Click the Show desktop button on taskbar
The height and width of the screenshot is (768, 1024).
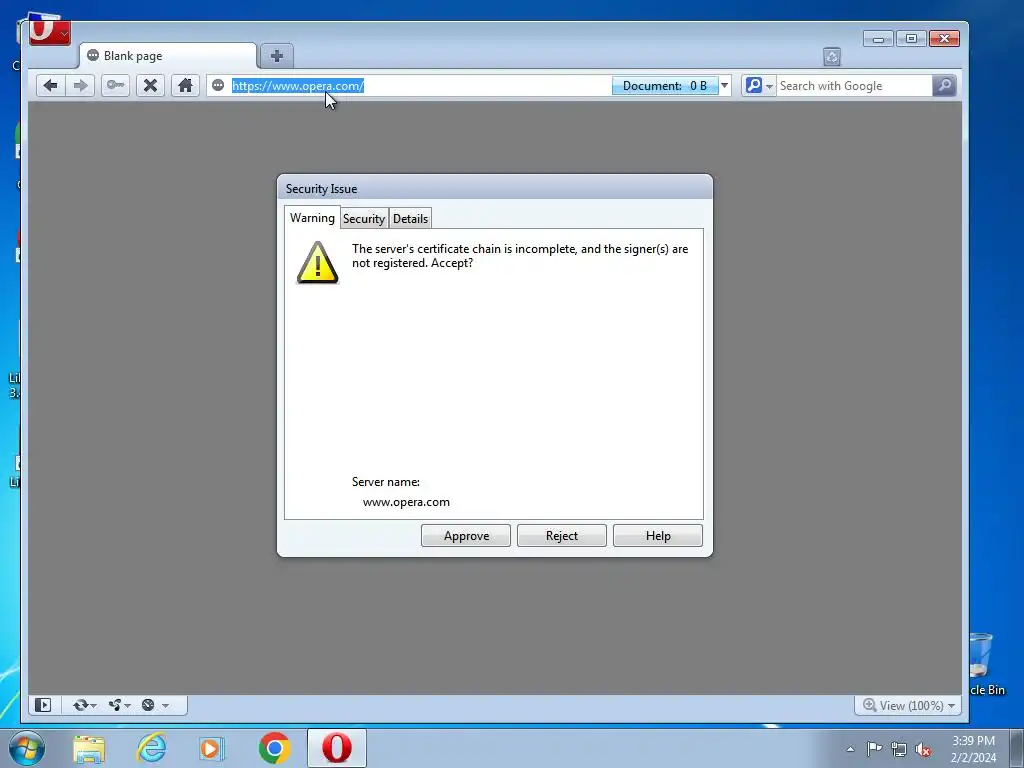click(1017, 748)
